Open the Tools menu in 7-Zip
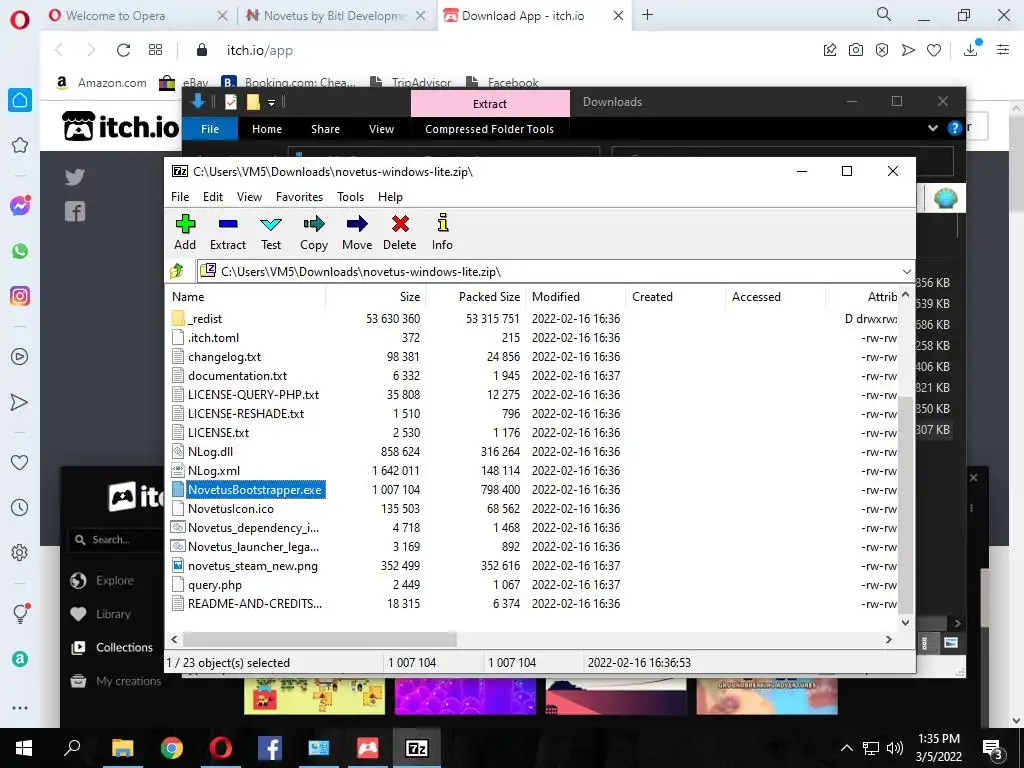The image size is (1024, 768). coord(351,197)
